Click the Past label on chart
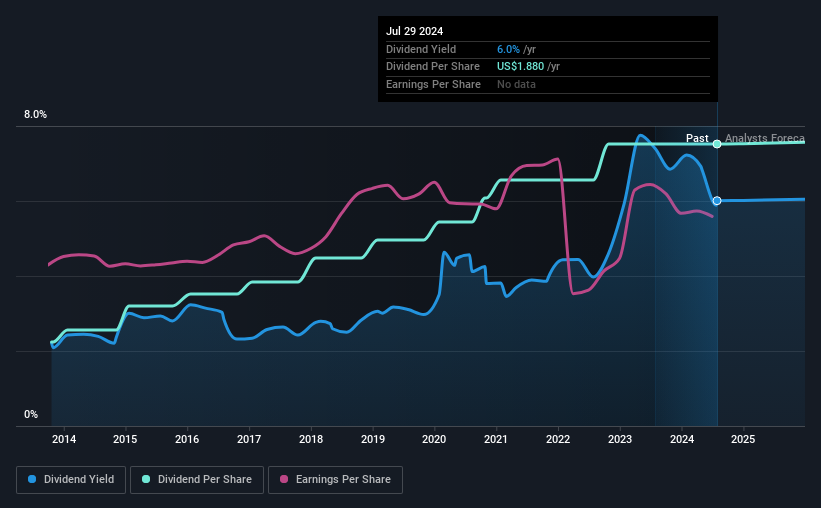821x508 pixels. tap(697, 138)
